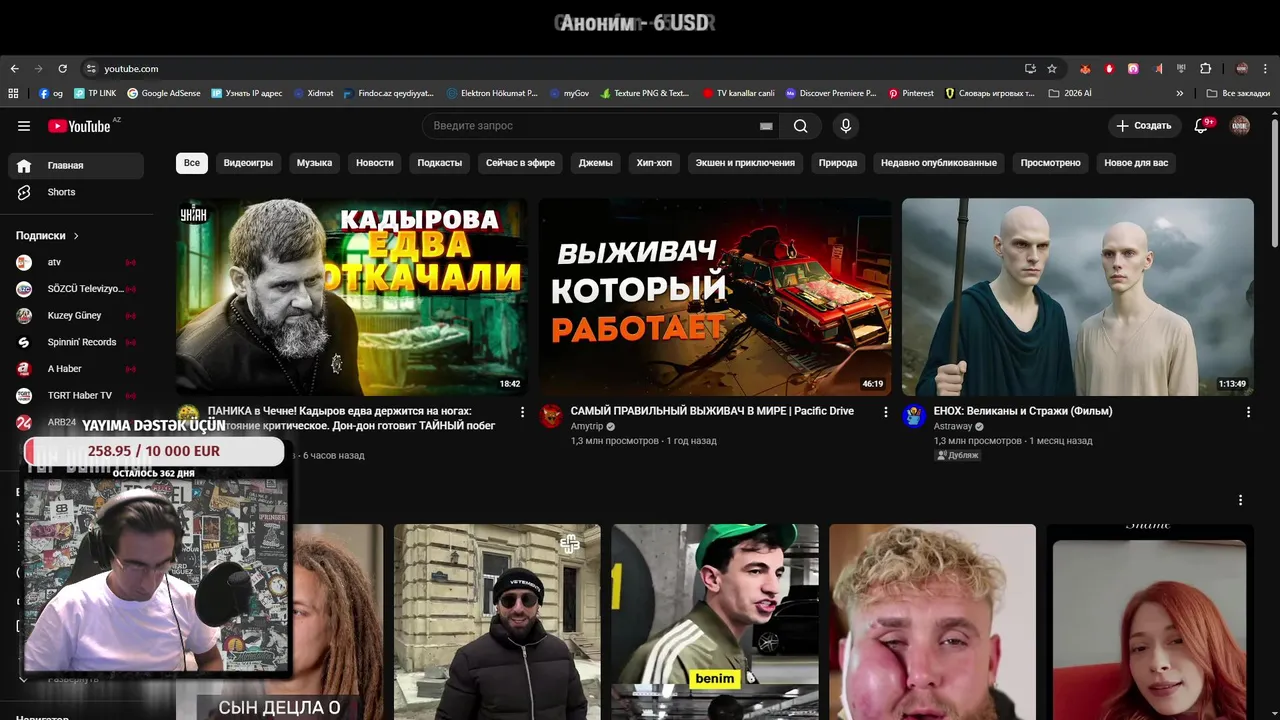1280x720 pixels.
Task: Open the TP LINK bookmark
Action: pyautogui.click(x=95, y=93)
